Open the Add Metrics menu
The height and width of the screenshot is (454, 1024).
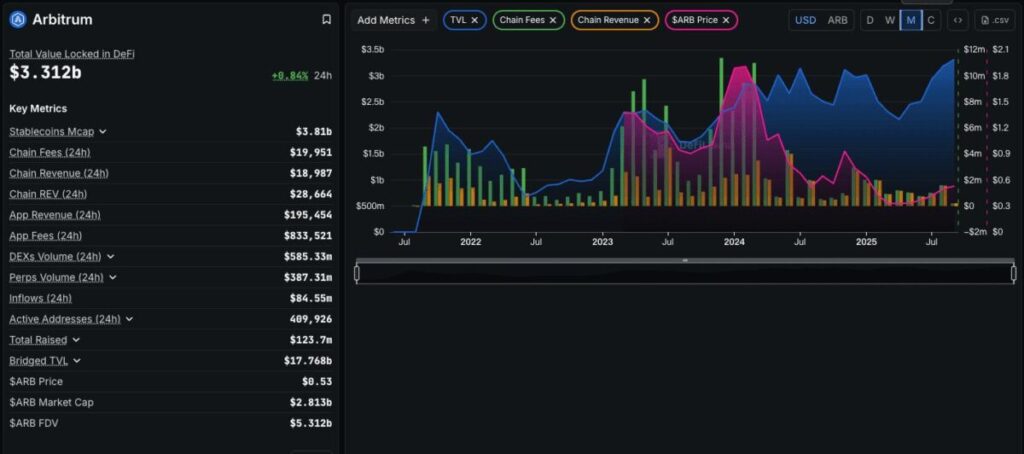click(x=393, y=20)
